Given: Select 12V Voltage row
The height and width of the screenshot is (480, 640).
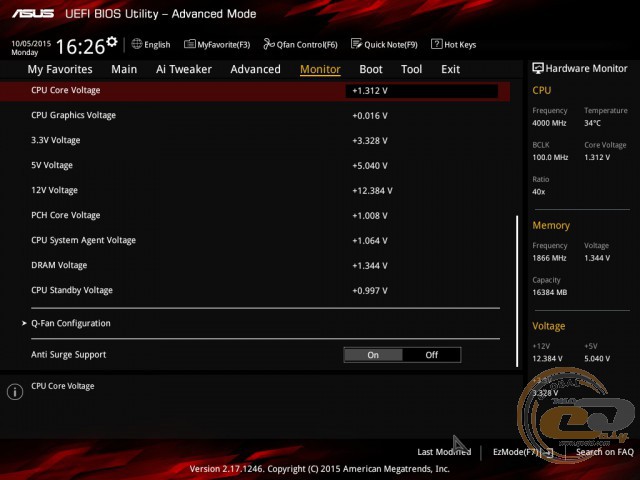Looking at the screenshot, I should [255, 190].
